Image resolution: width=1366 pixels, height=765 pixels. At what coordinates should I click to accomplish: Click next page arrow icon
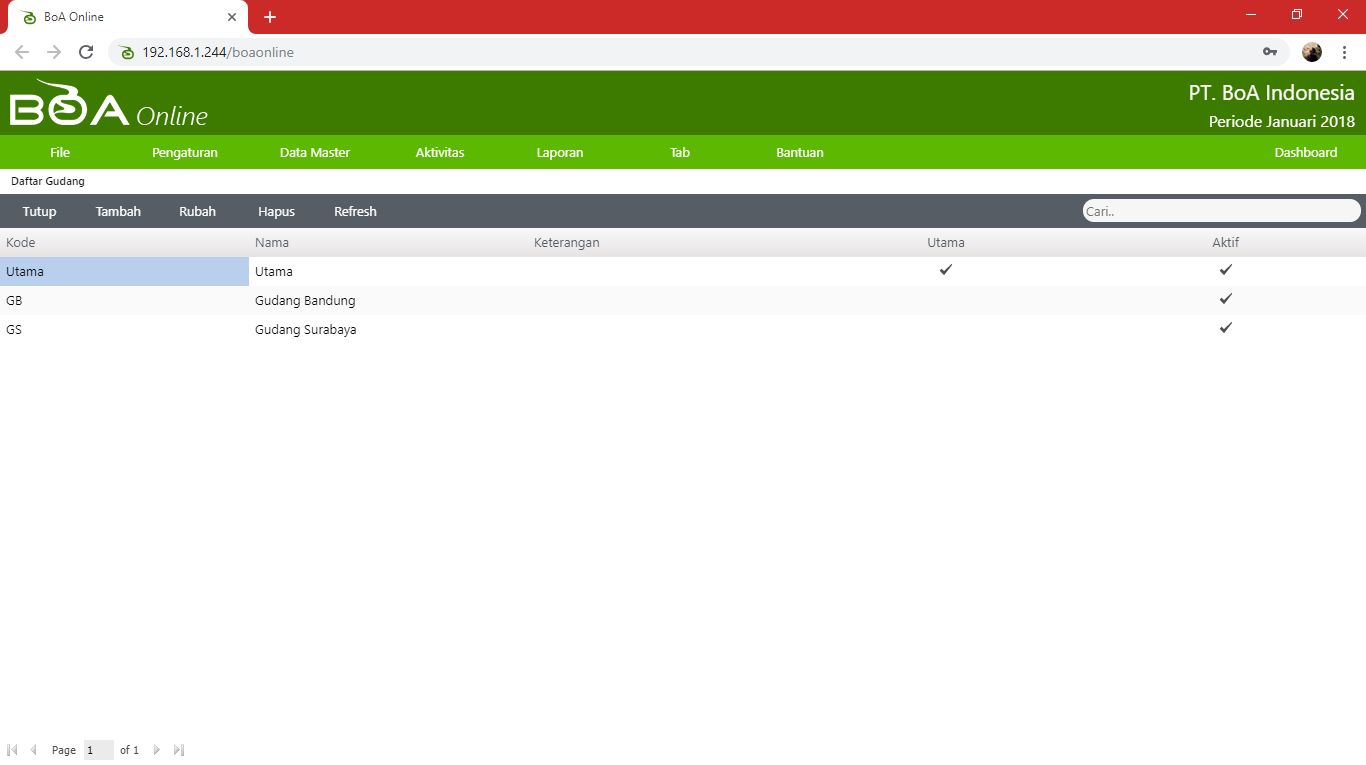click(x=156, y=750)
